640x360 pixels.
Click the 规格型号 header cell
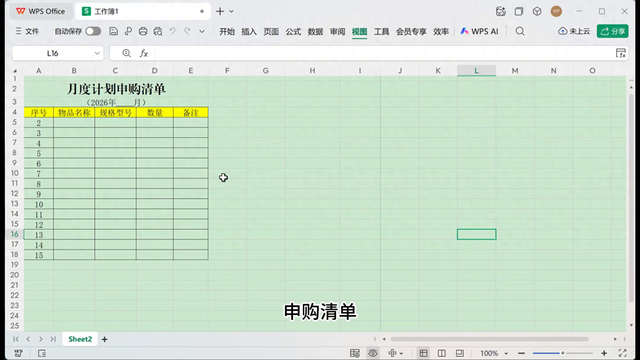click(116, 113)
